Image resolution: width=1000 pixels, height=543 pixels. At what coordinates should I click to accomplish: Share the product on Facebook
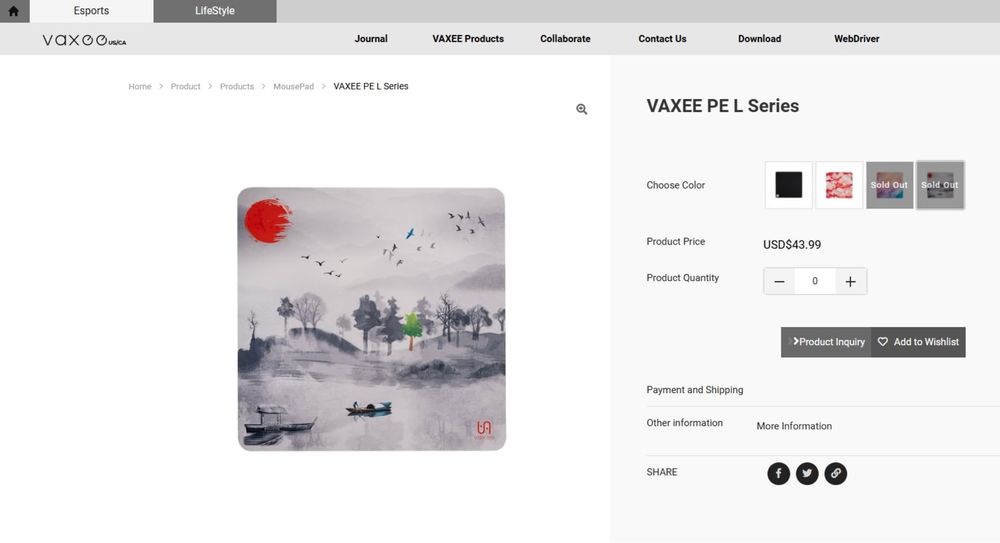pyautogui.click(x=778, y=473)
